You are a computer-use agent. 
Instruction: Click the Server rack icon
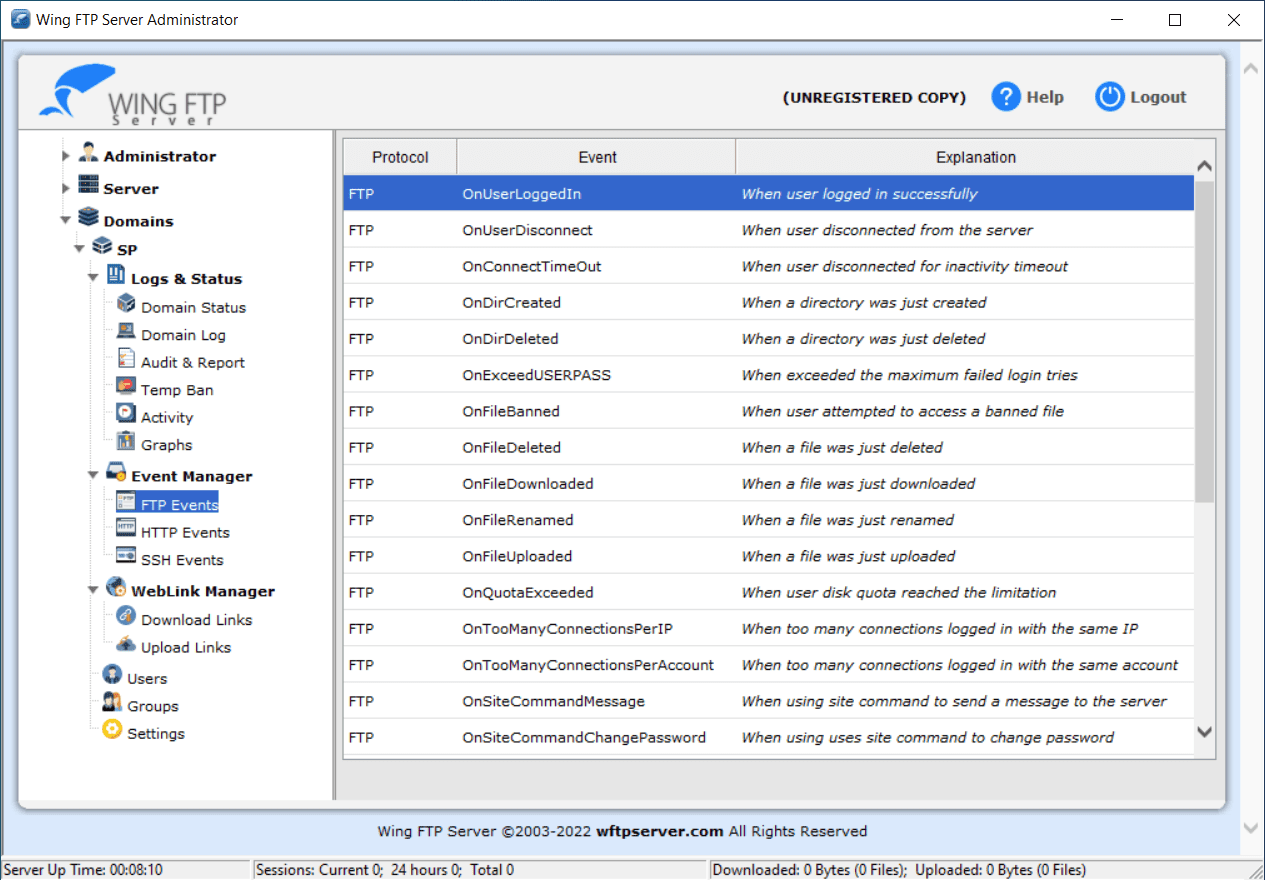[88, 186]
